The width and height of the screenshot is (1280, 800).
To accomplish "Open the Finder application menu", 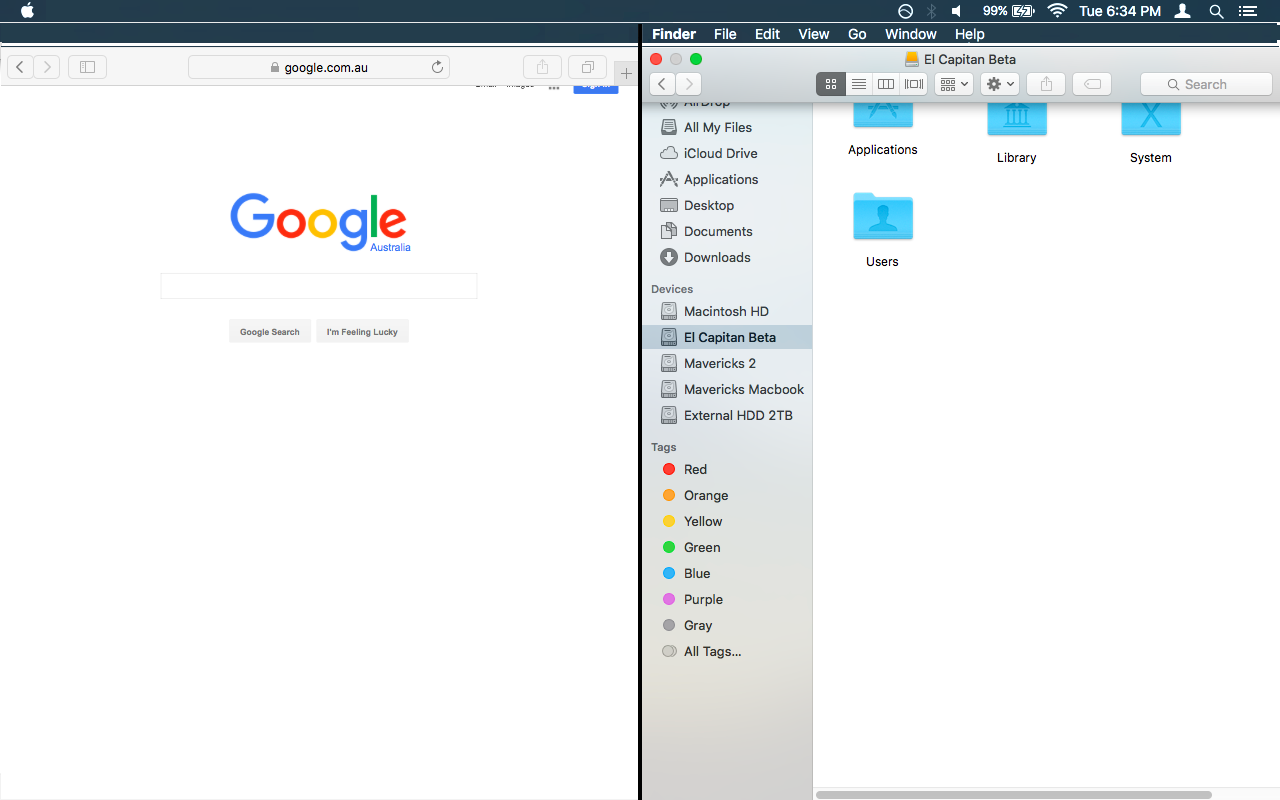I will pyautogui.click(x=674, y=34).
